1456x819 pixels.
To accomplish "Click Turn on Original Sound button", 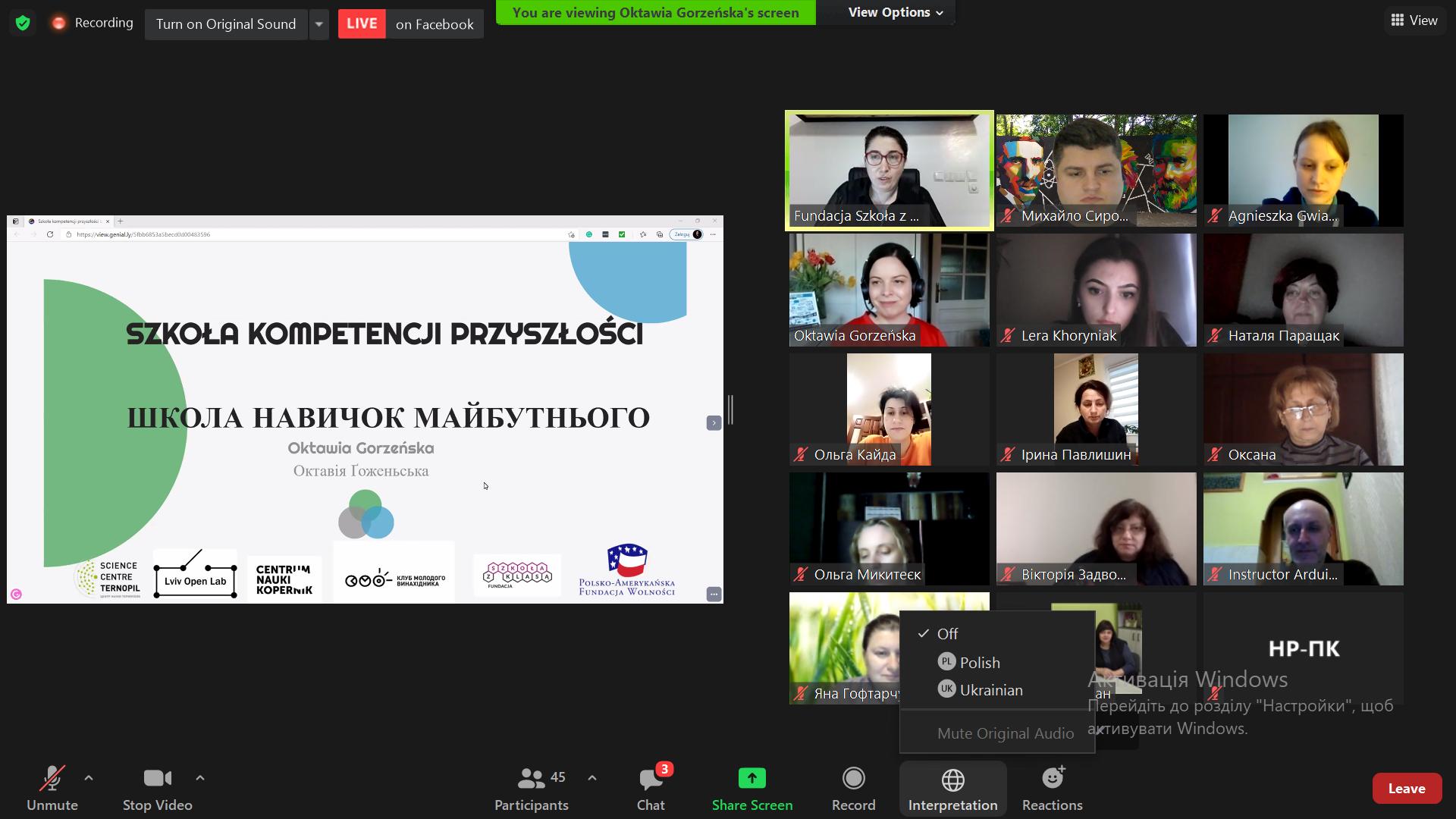I will pyautogui.click(x=226, y=24).
